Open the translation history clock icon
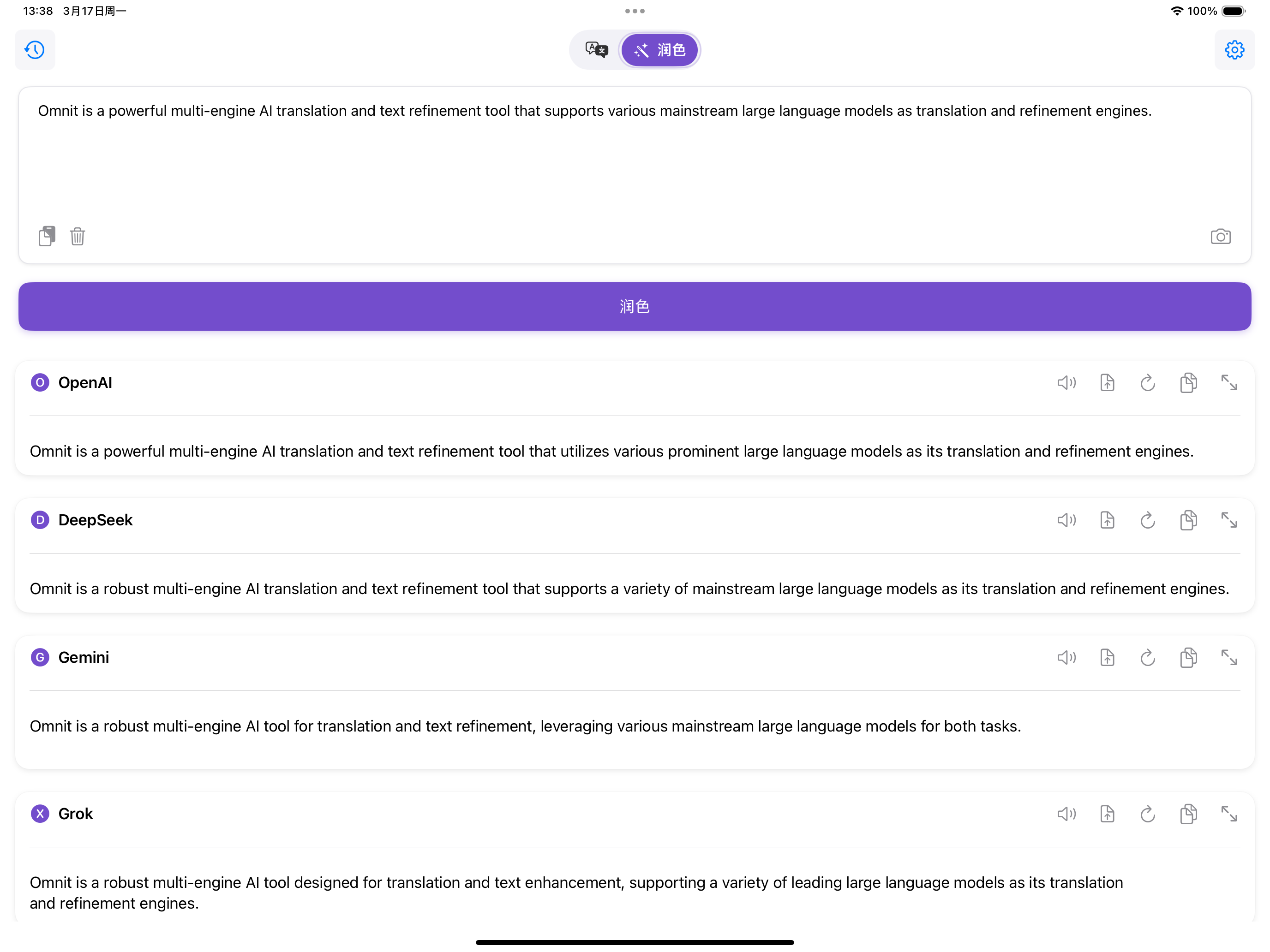This screenshot has height=952, width=1270. (x=35, y=50)
